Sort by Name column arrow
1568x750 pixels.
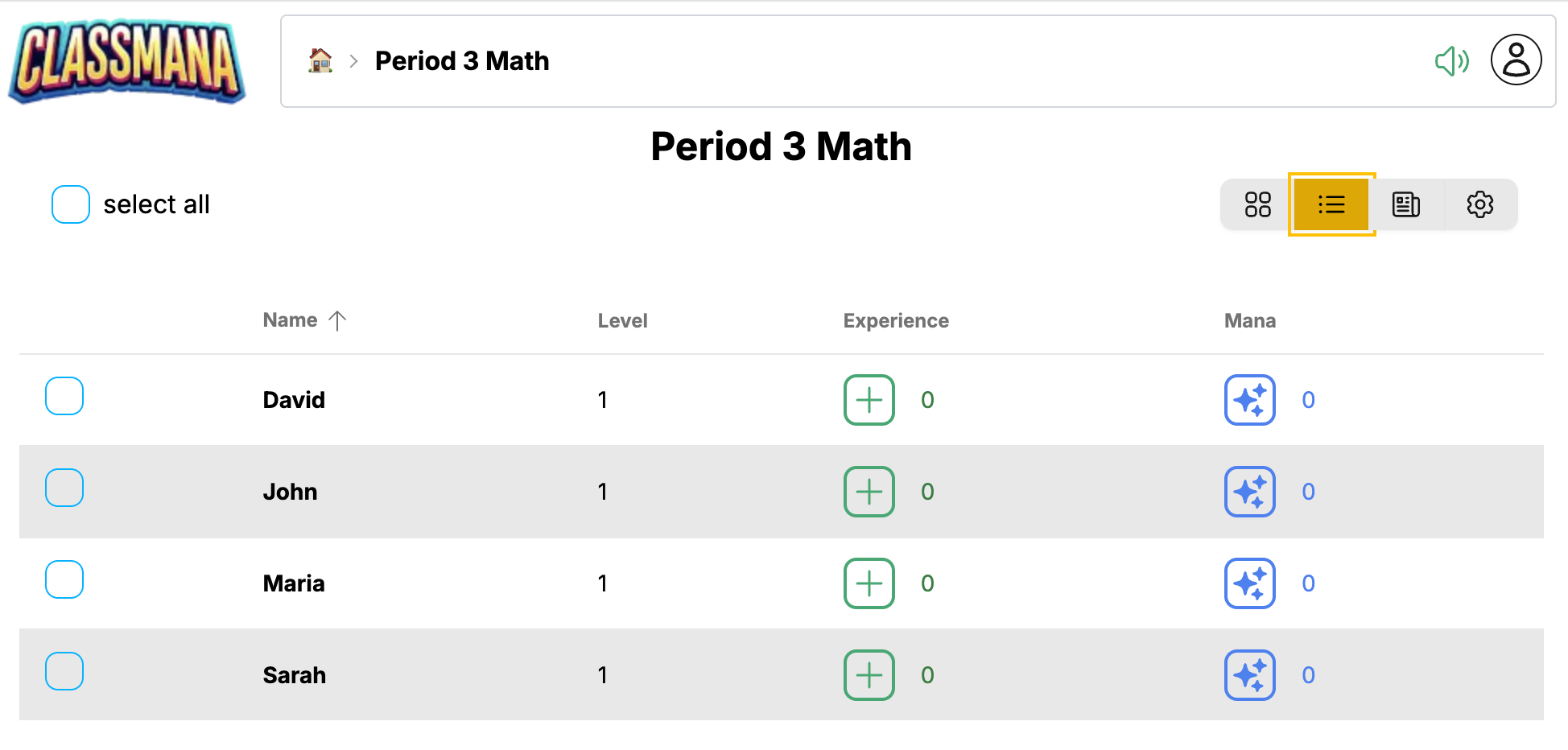(x=337, y=320)
